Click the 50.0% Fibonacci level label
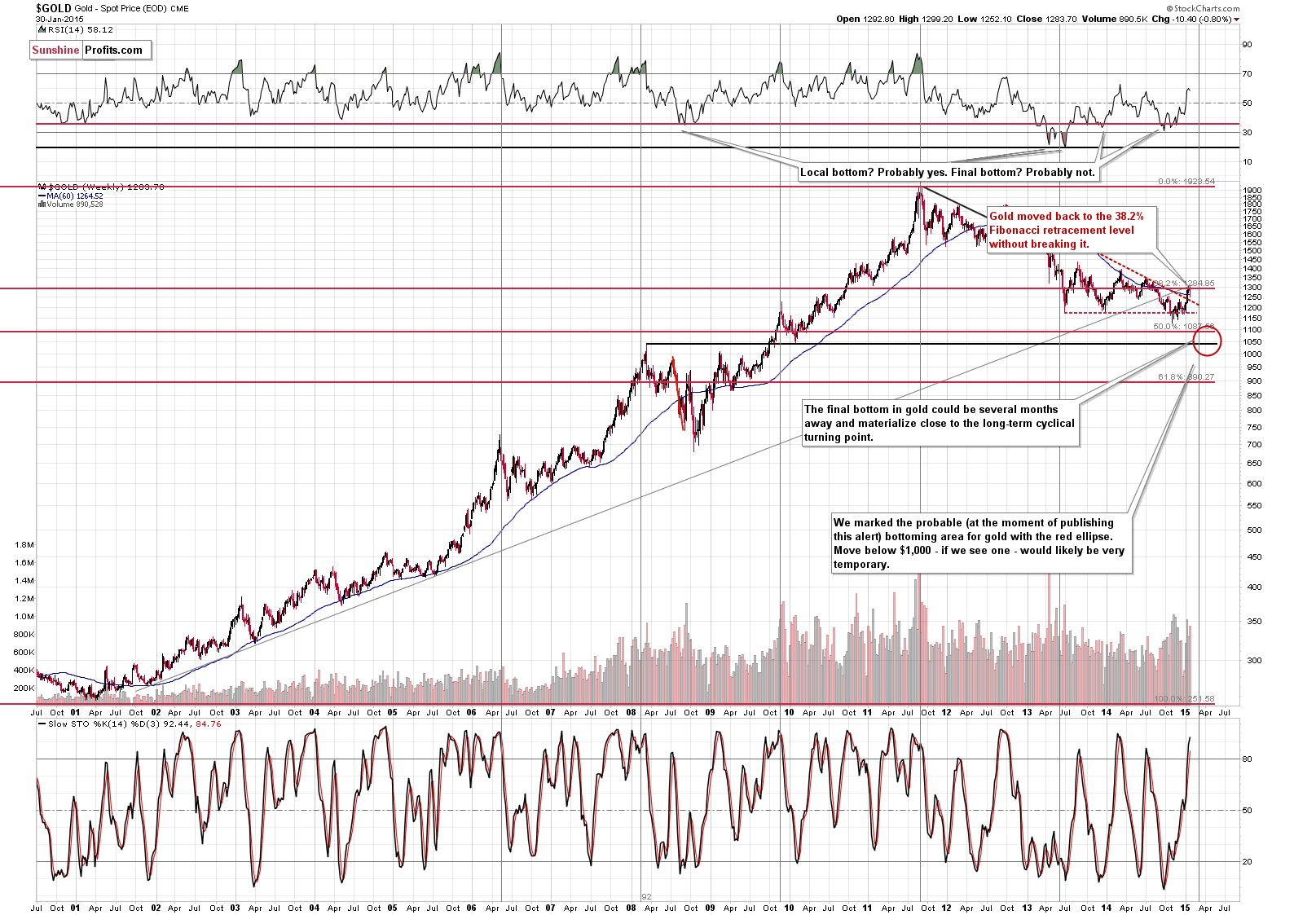The image size is (1316, 915). point(1183,327)
